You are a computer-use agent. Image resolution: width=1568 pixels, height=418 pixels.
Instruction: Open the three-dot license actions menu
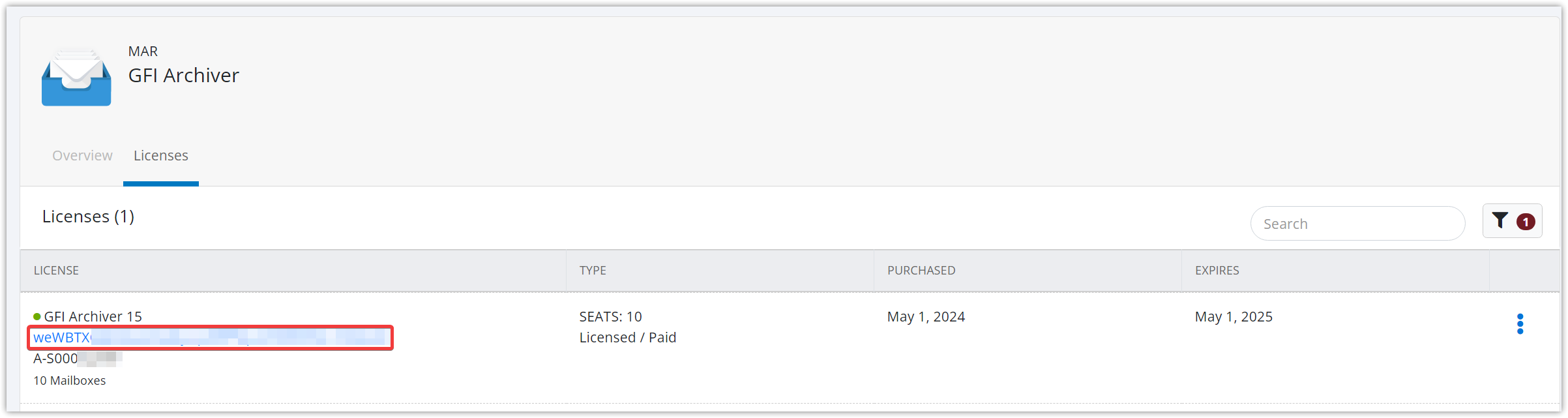pos(1520,324)
